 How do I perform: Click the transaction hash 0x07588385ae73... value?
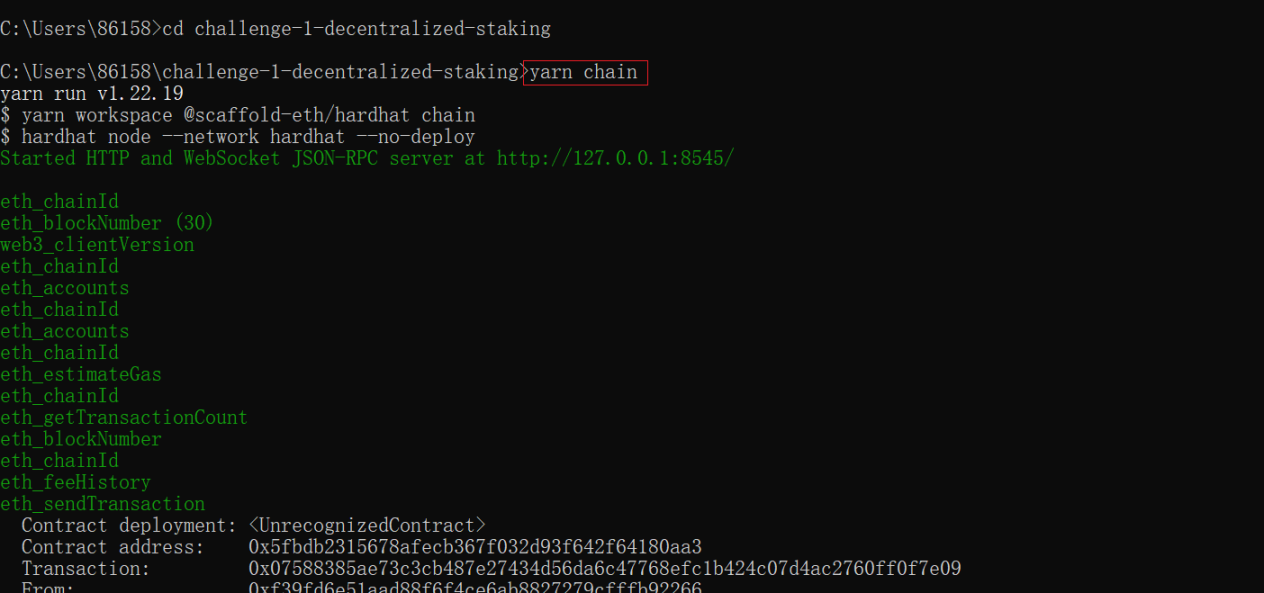point(605,569)
